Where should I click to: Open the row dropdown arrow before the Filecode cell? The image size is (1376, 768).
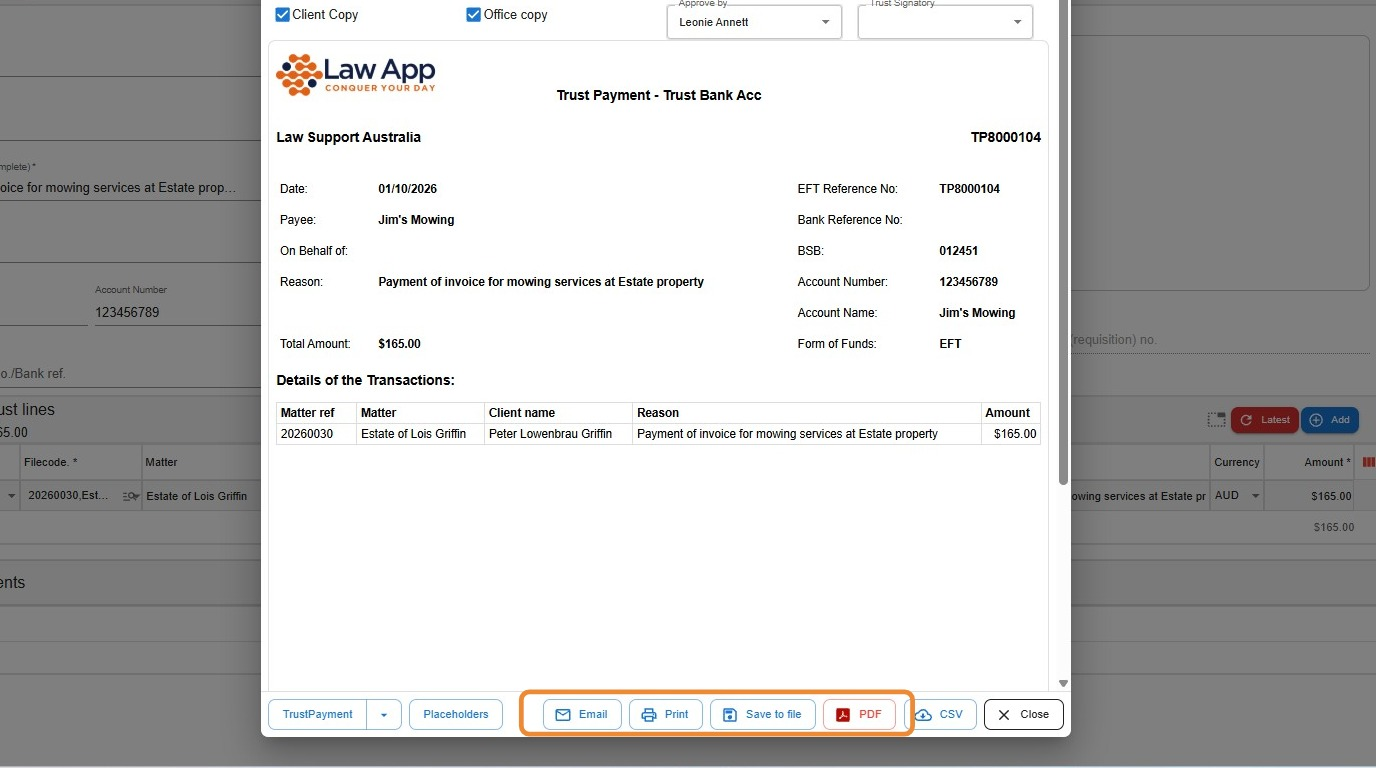point(11,496)
